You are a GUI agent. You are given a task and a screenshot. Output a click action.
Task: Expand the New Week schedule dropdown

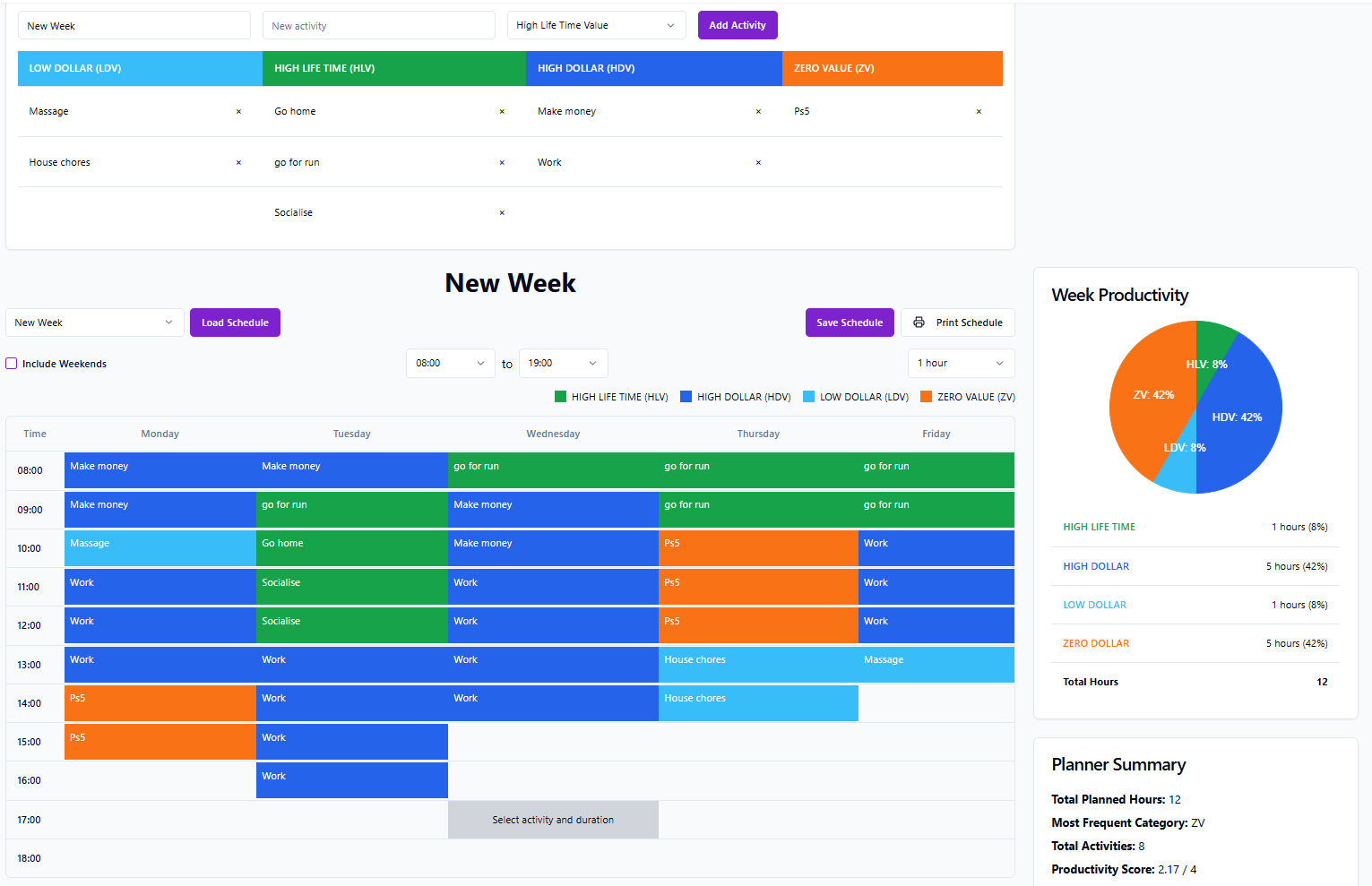pyautogui.click(x=94, y=323)
